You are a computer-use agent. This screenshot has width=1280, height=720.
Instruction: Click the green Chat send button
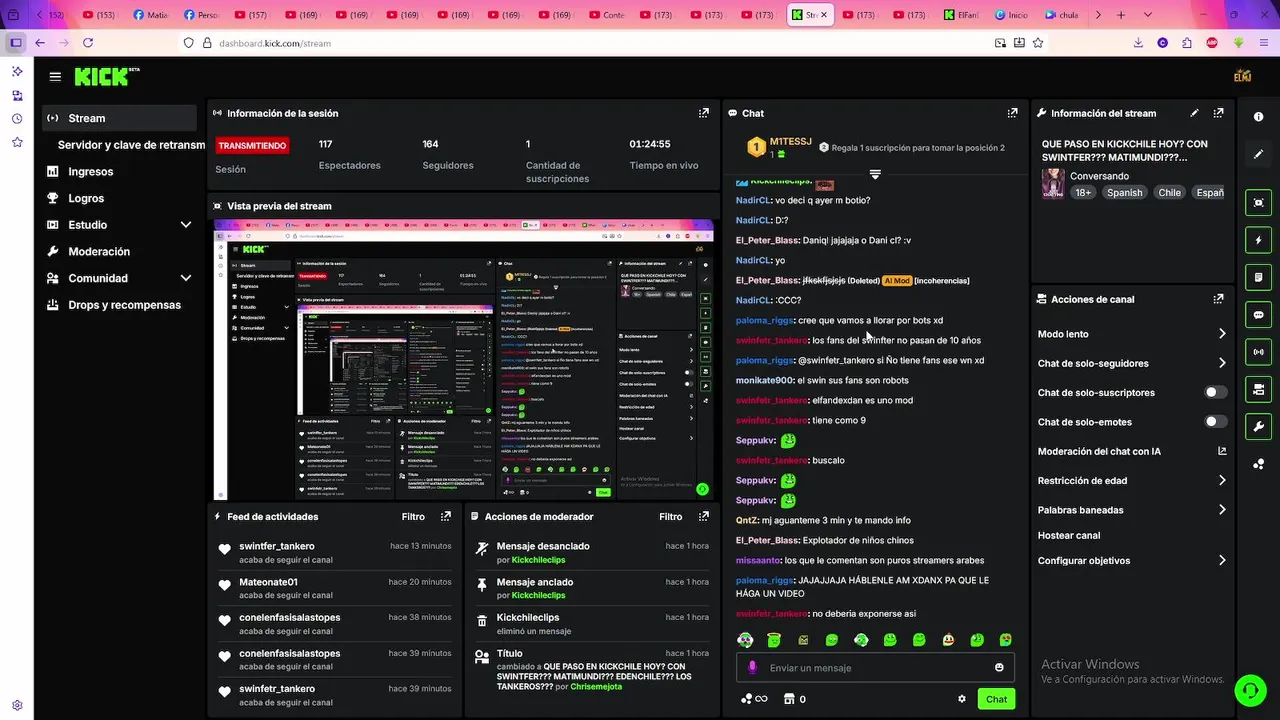pyautogui.click(x=996, y=699)
